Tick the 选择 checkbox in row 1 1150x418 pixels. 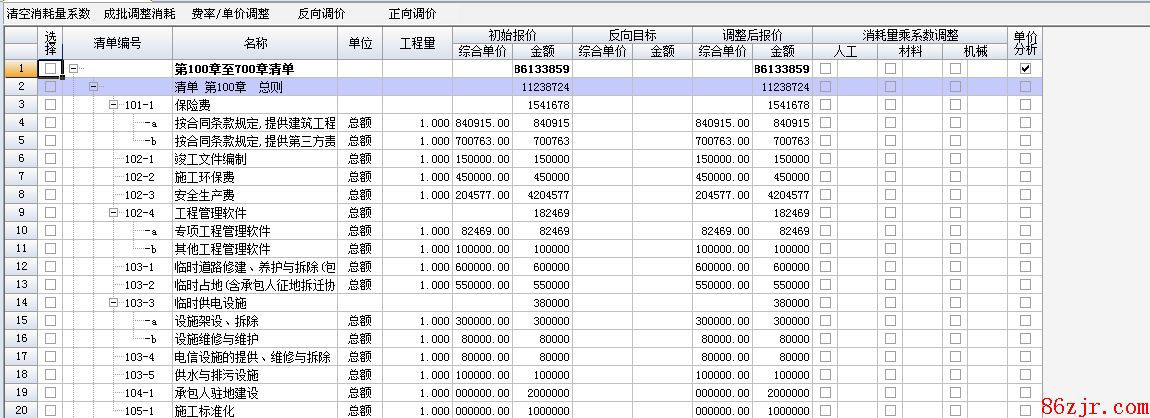pyautogui.click(x=50, y=69)
